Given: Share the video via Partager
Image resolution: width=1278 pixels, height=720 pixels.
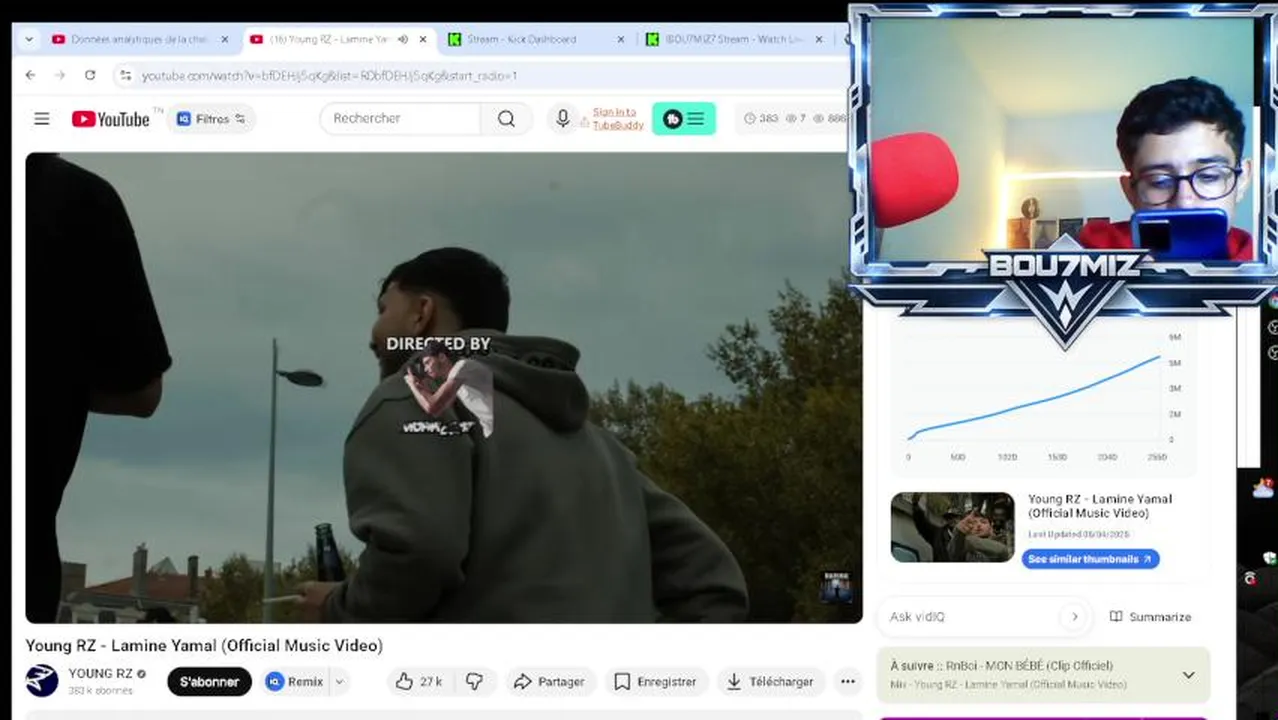Looking at the screenshot, I should [549, 682].
